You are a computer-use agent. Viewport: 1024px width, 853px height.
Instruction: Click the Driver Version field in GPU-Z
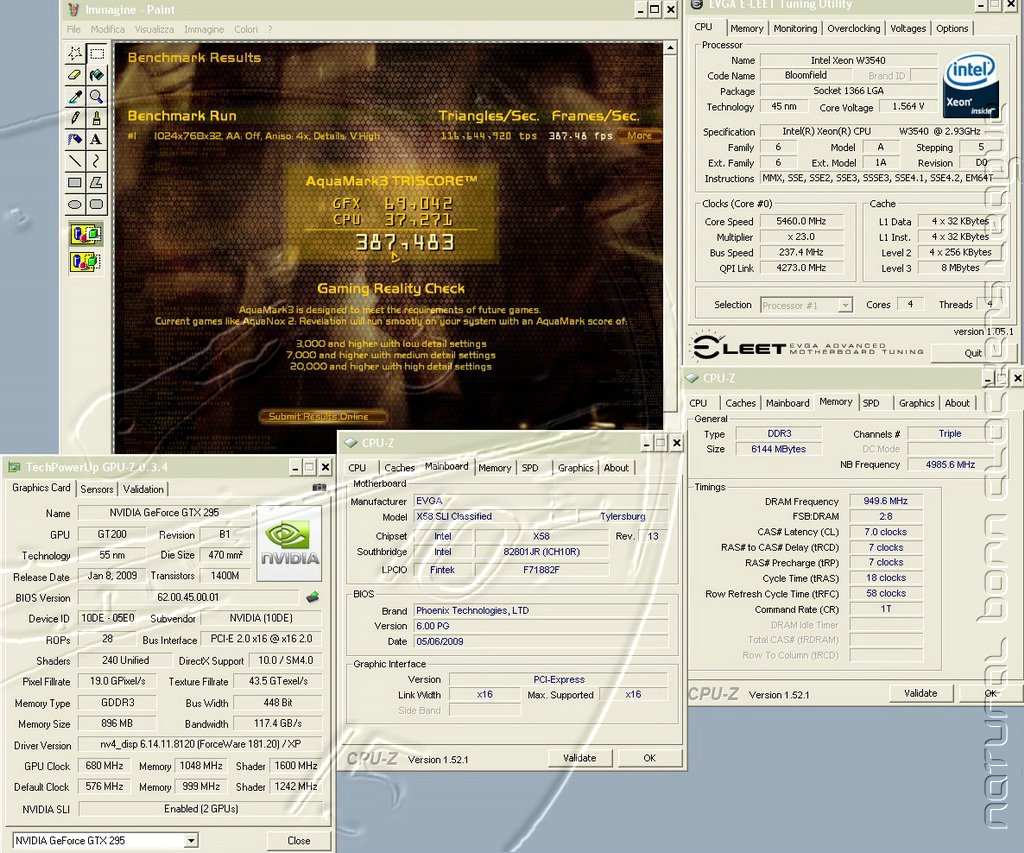pos(200,744)
